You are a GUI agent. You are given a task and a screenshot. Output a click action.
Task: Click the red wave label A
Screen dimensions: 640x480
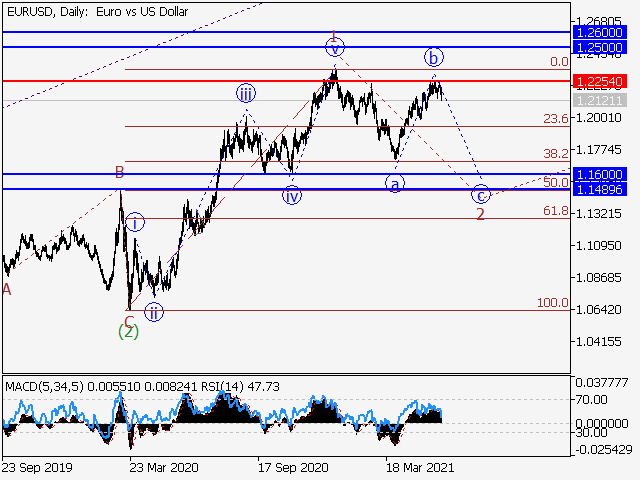[x=7, y=290]
